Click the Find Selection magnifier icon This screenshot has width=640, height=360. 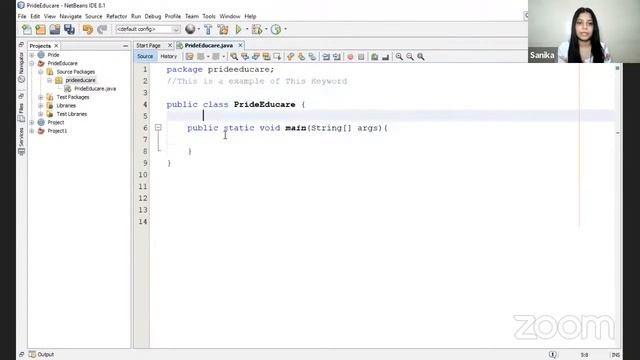click(234, 57)
